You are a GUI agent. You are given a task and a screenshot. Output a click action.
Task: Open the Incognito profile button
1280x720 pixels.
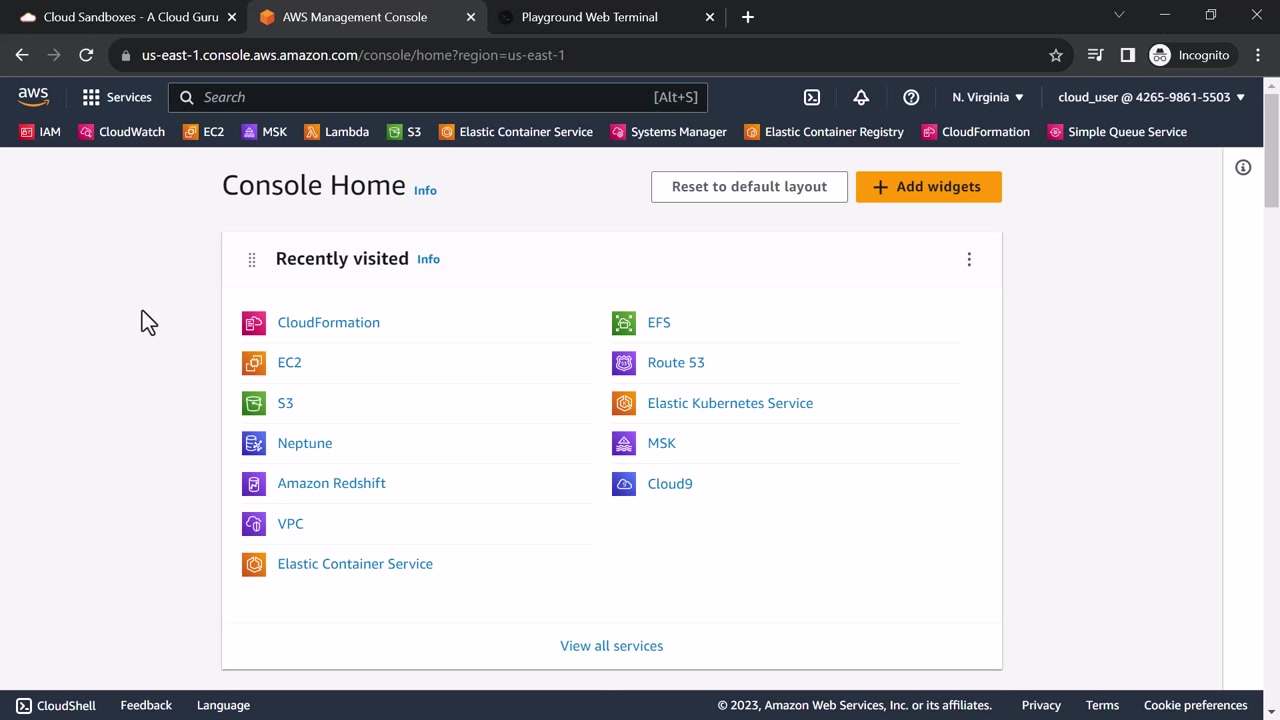1189,55
